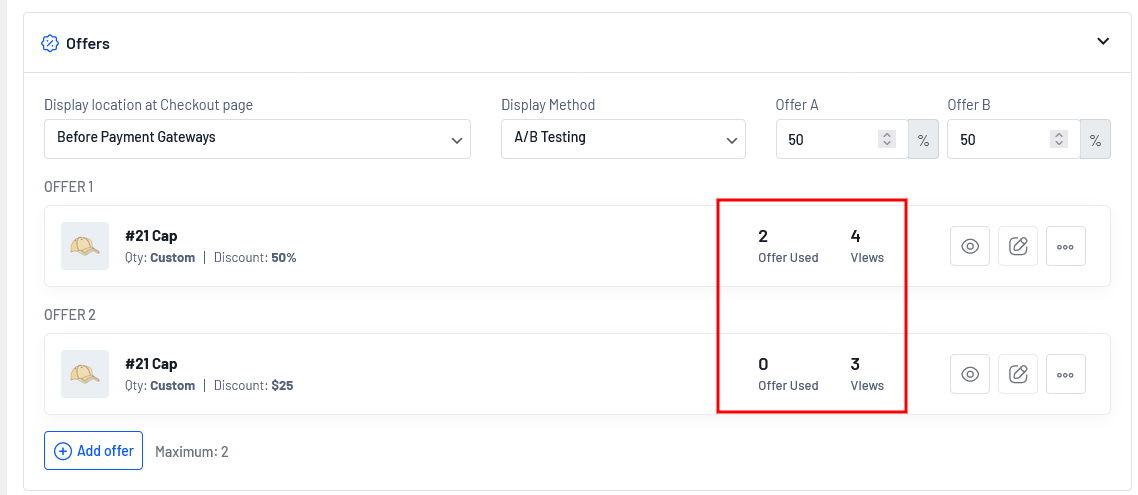
Task: Edit Offer 2 with pencil icon
Action: click(1018, 374)
